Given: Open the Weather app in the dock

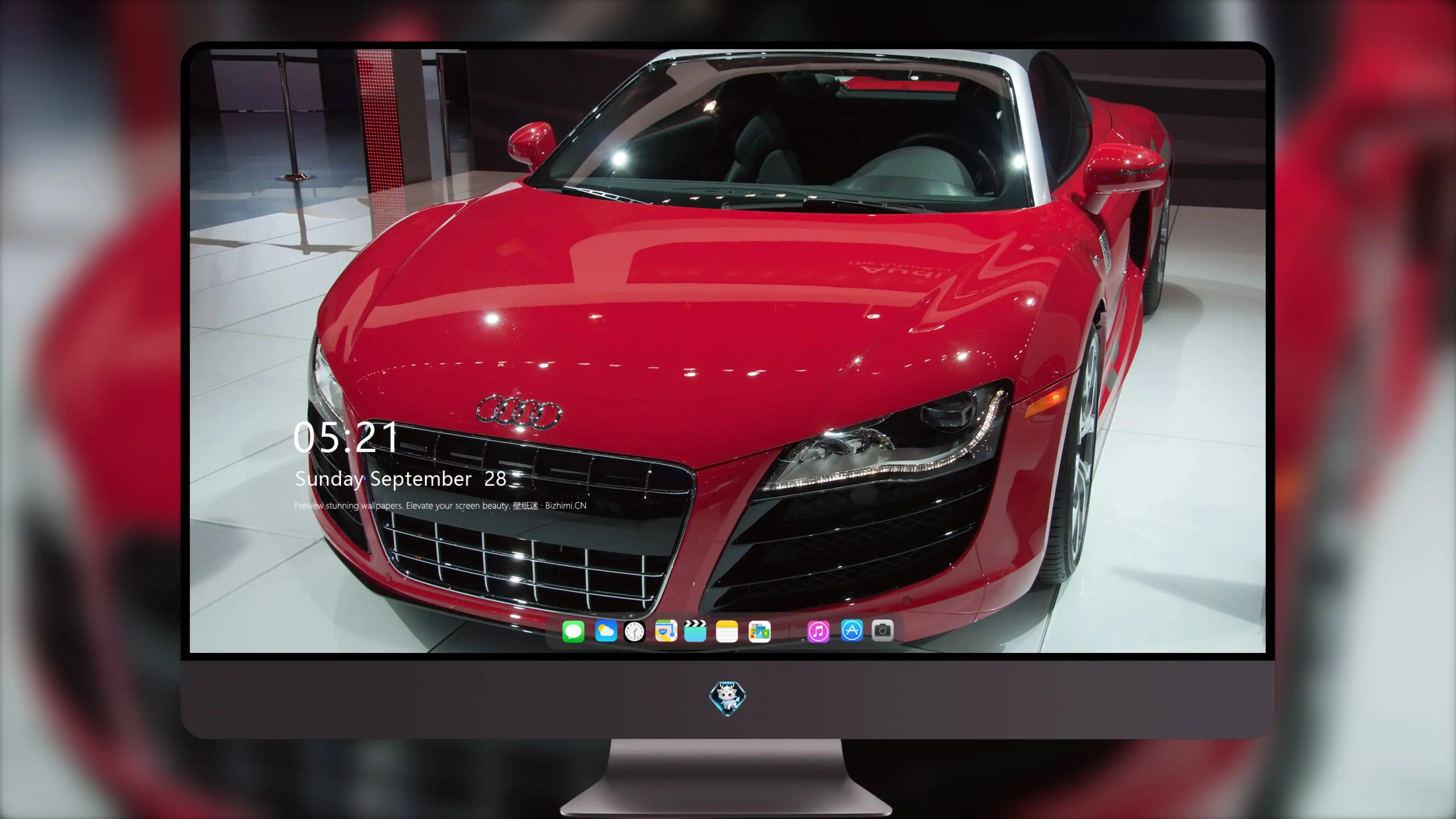Looking at the screenshot, I should pyautogui.click(x=606, y=631).
